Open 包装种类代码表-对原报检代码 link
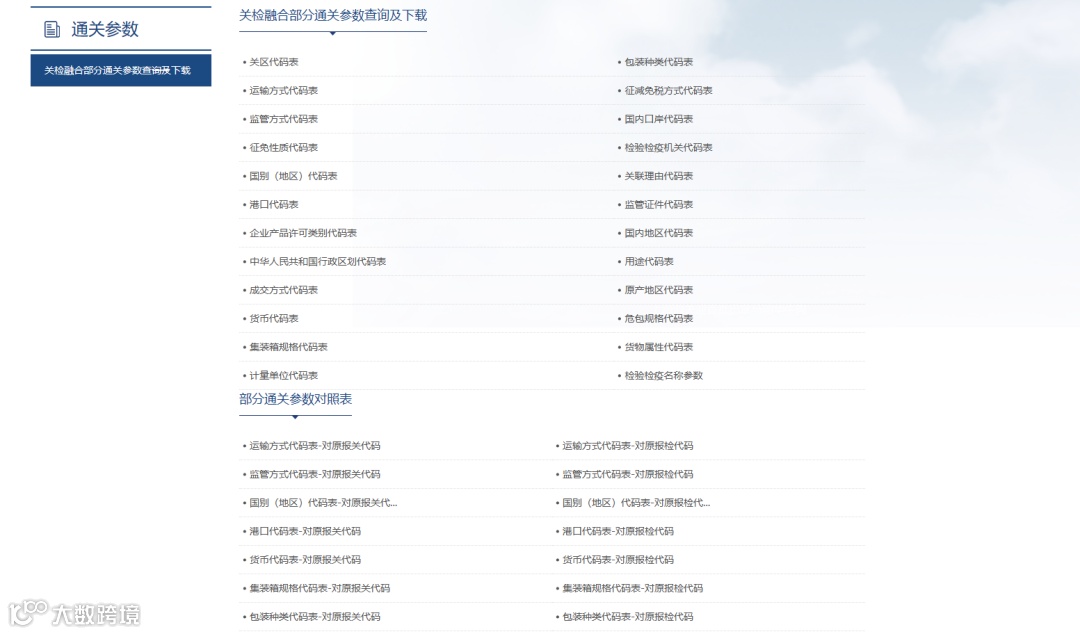Screen dimensions: 1080x634 (627, 617)
